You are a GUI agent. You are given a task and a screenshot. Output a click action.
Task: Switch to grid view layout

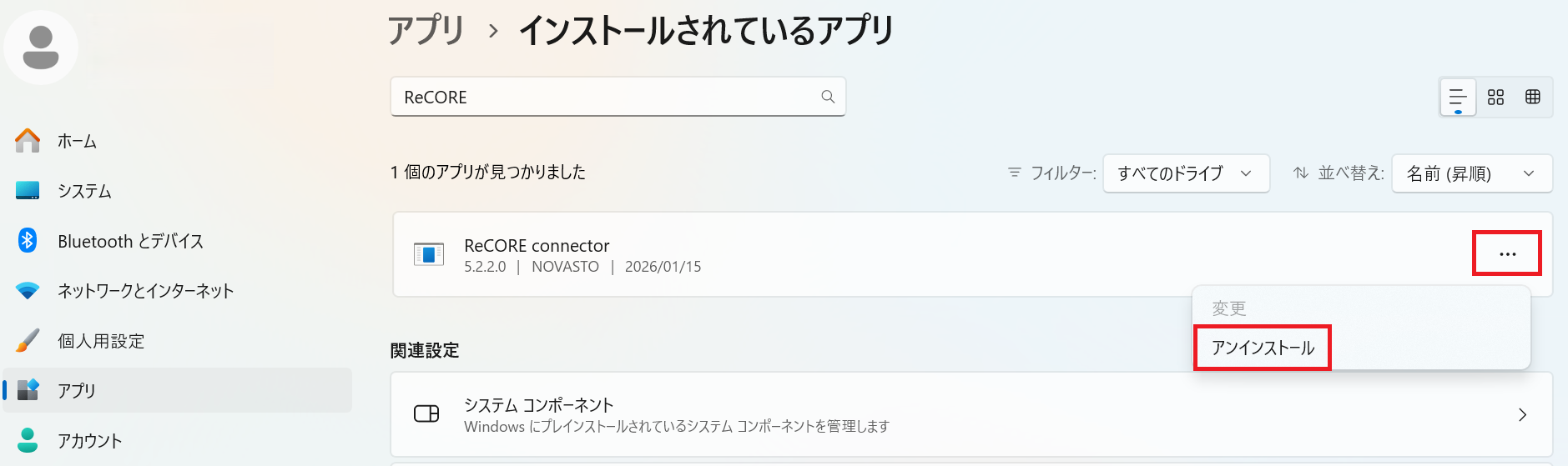tap(1495, 98)
